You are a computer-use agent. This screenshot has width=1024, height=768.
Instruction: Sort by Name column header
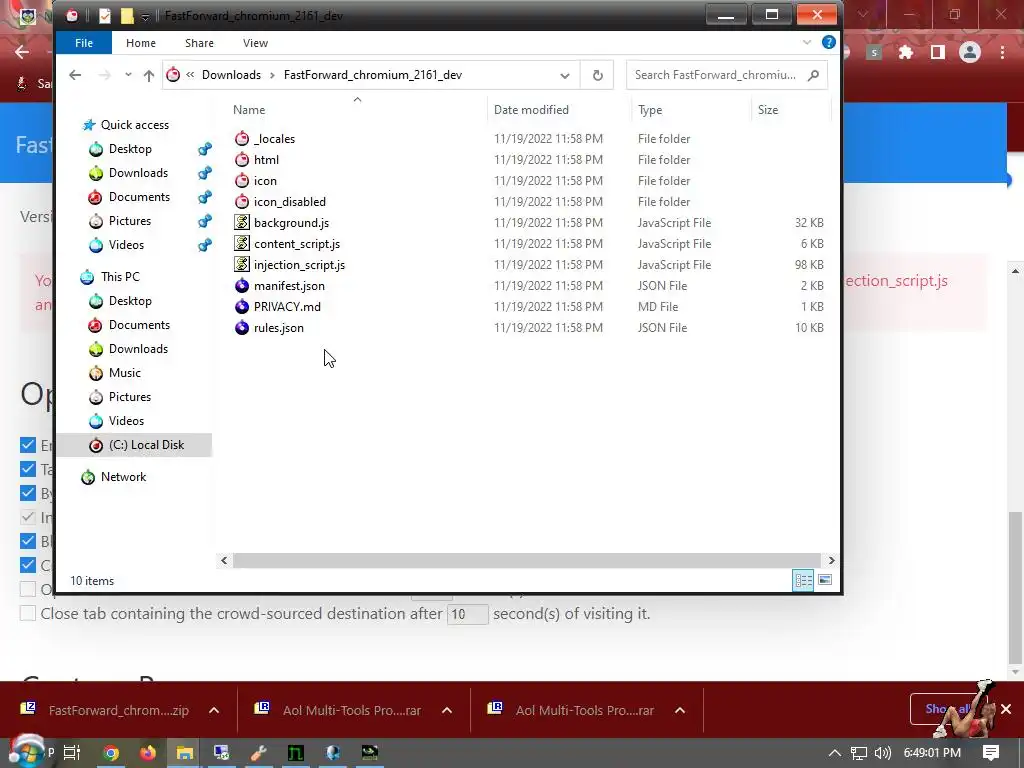tap(249, 110)
